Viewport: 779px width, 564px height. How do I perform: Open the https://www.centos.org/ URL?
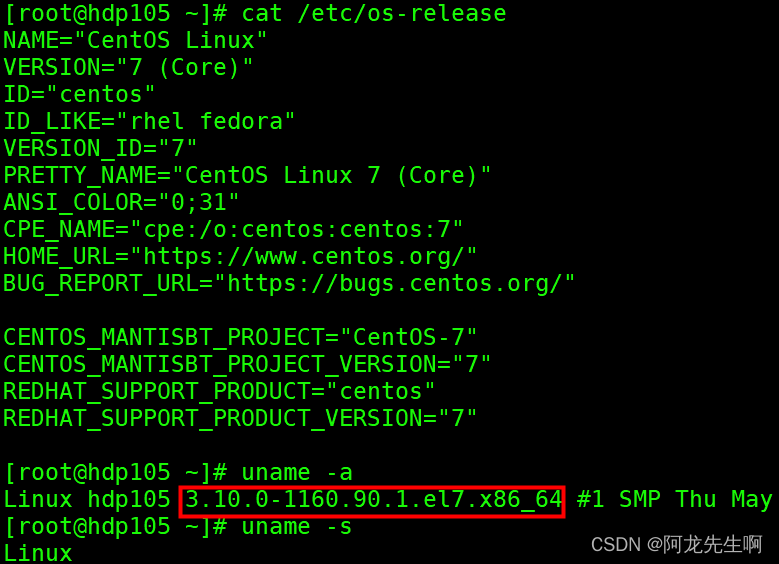point(310,256)
